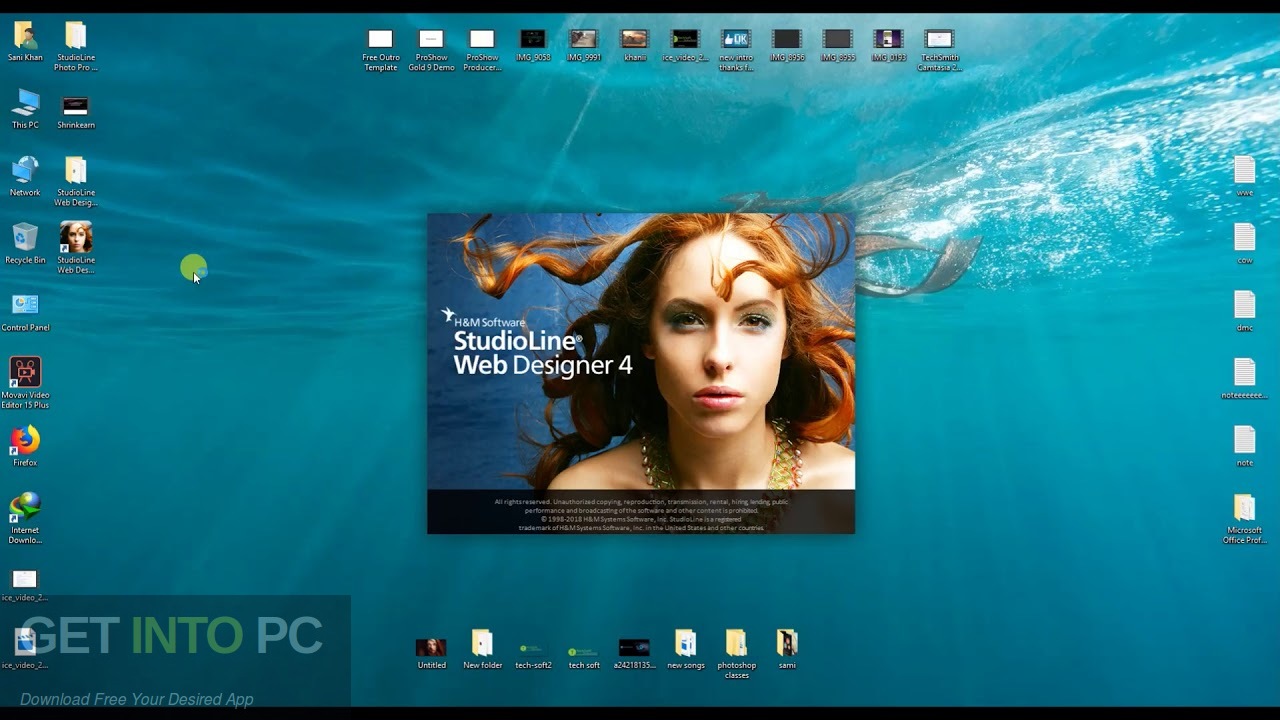Select the IMG_9991 video file
Viewport: 1280px width, 720px height.
[x=584, y=40]
